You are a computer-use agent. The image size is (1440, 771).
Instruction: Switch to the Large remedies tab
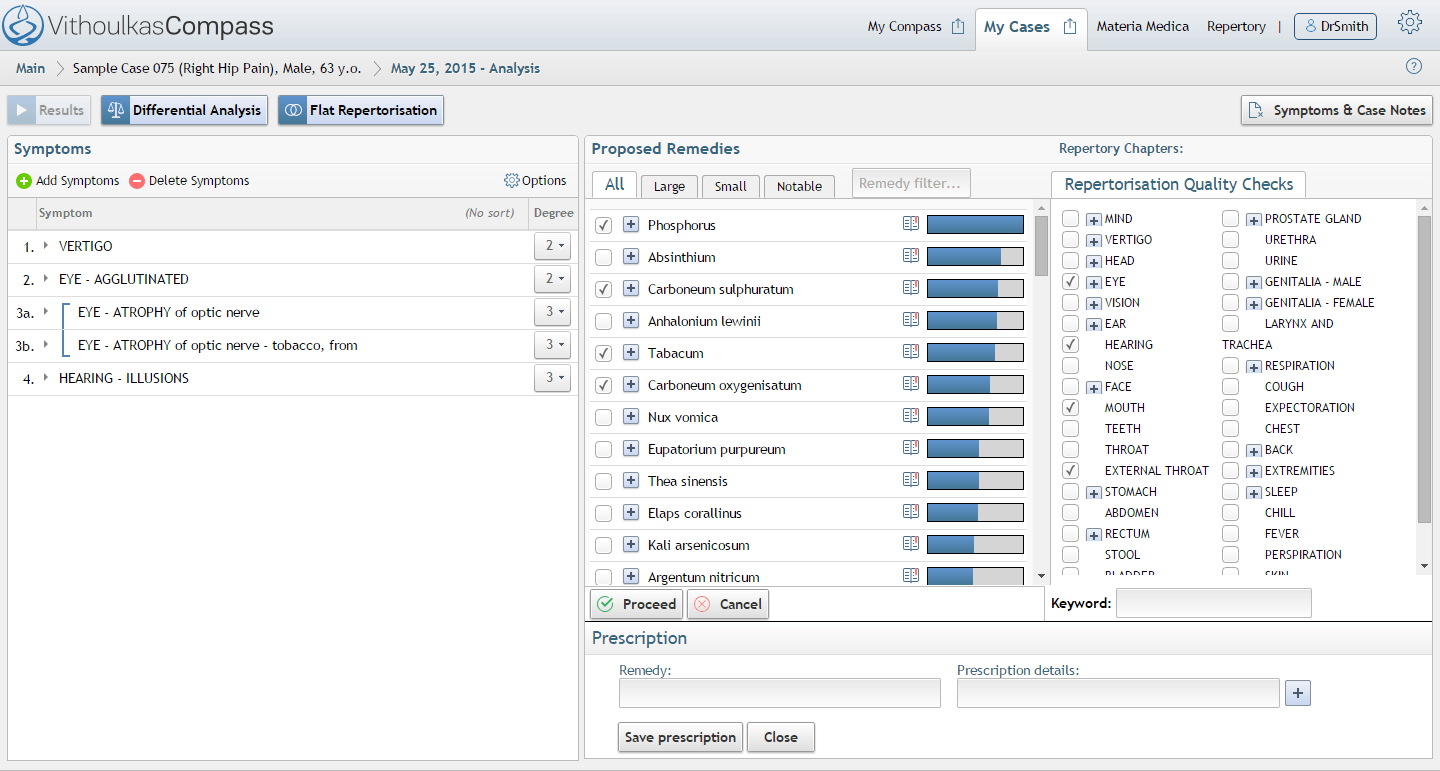(x=669, y=186)
